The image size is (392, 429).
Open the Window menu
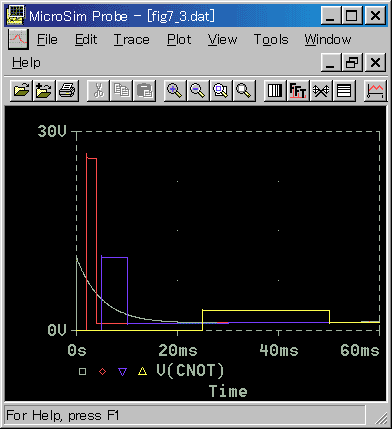[x=328, y=40]
